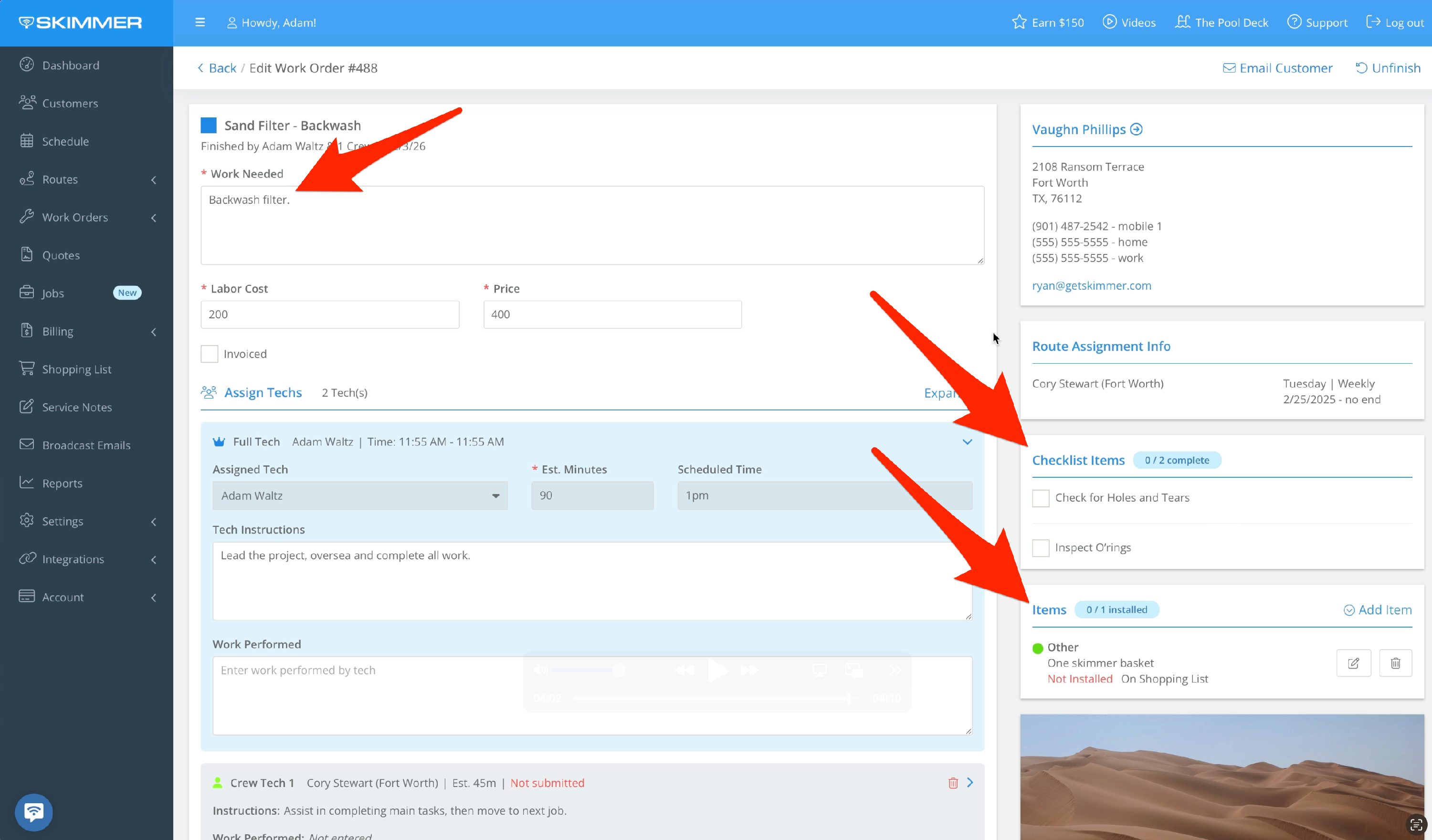
Task: Expand Crew Tech 1 details chevron
Action: 970,783
